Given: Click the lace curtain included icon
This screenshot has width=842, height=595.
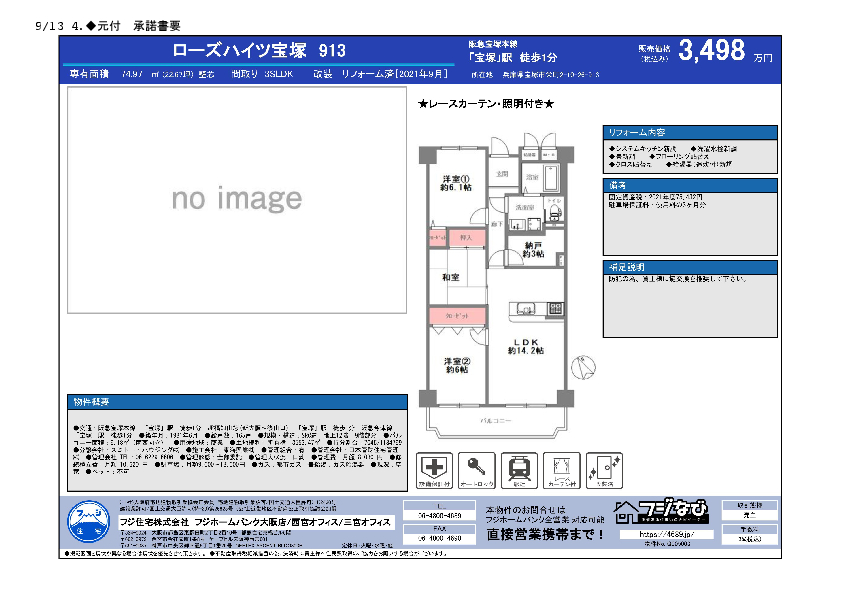Looking at the screenshot, I should pyautogui.click(x=563, y=468).
